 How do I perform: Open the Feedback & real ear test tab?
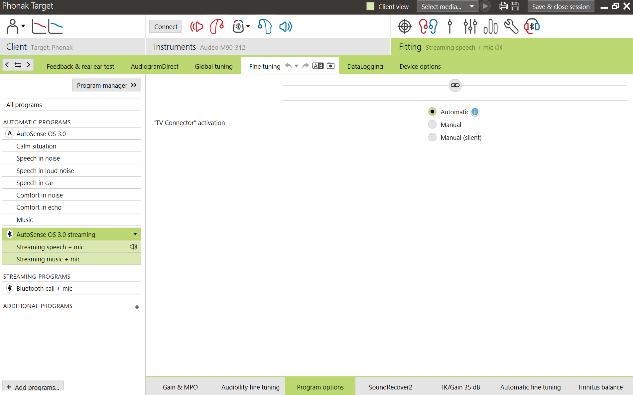click(x=80, y=66)
